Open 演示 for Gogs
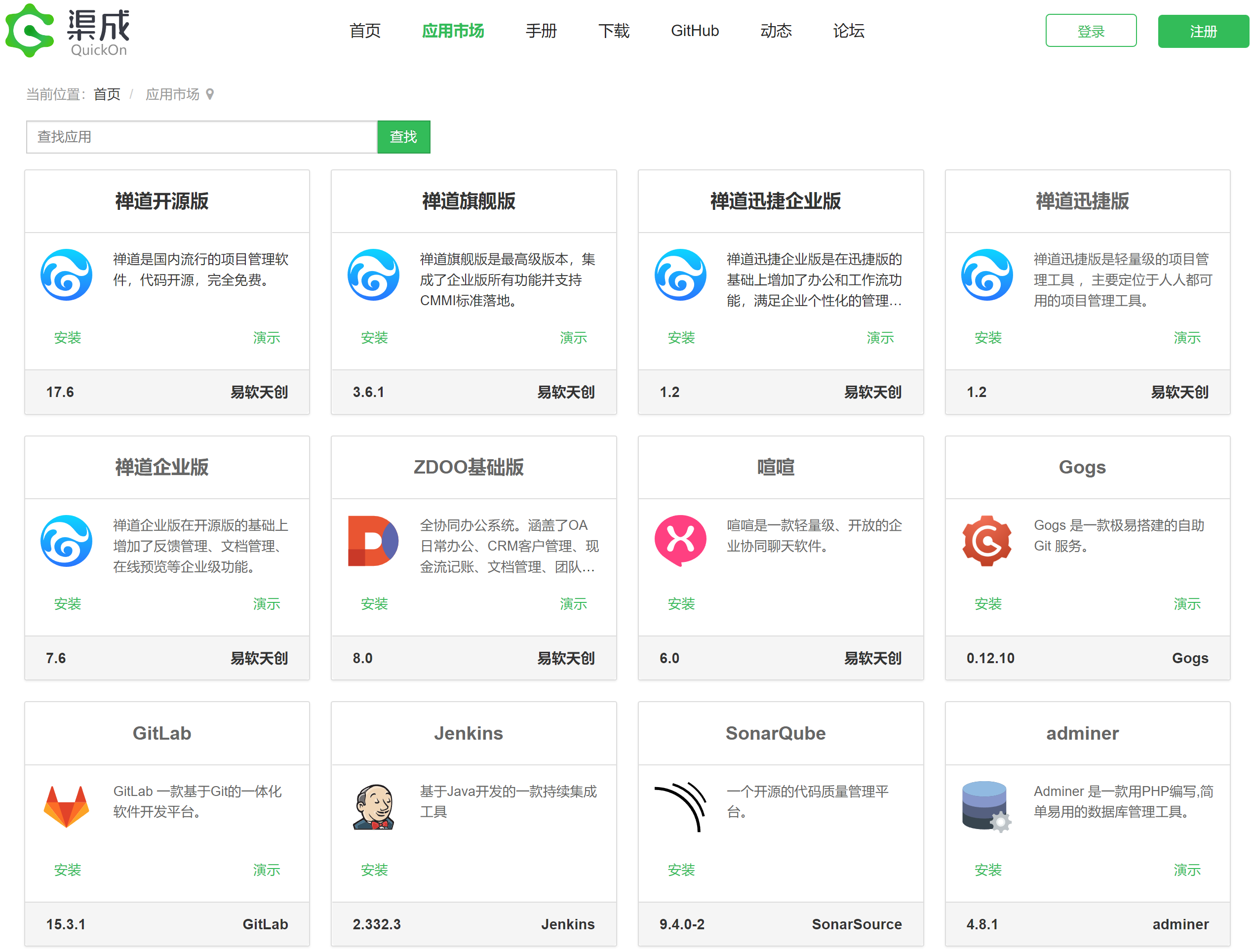 (1187, 603)
